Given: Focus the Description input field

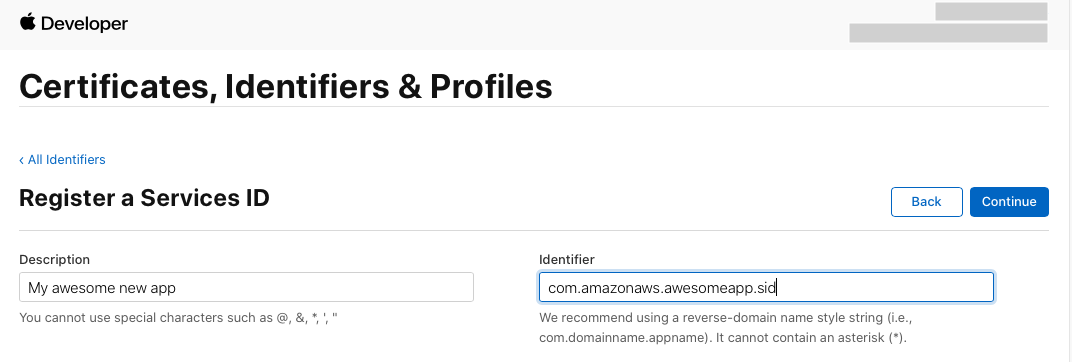Looking at the screenshot, I should pyautogui.click(x=246, y=287).
